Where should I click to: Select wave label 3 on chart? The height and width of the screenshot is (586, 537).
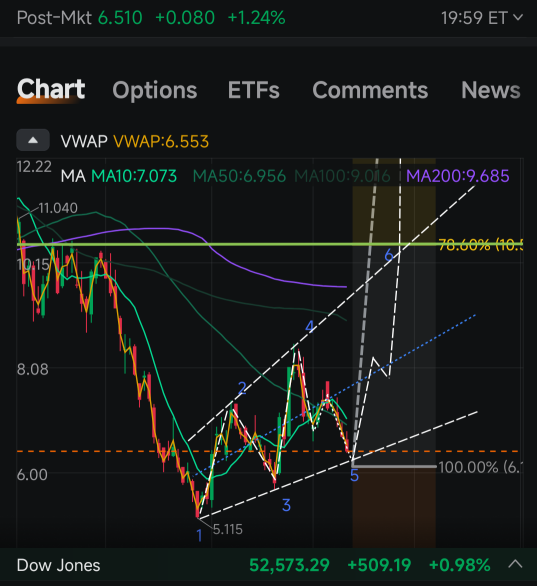[286, 505]
